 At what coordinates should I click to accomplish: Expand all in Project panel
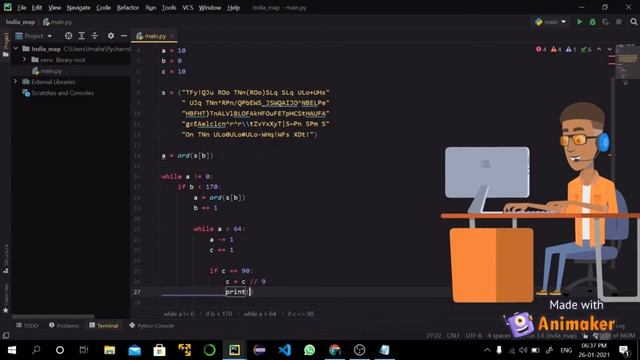[82, 36]
